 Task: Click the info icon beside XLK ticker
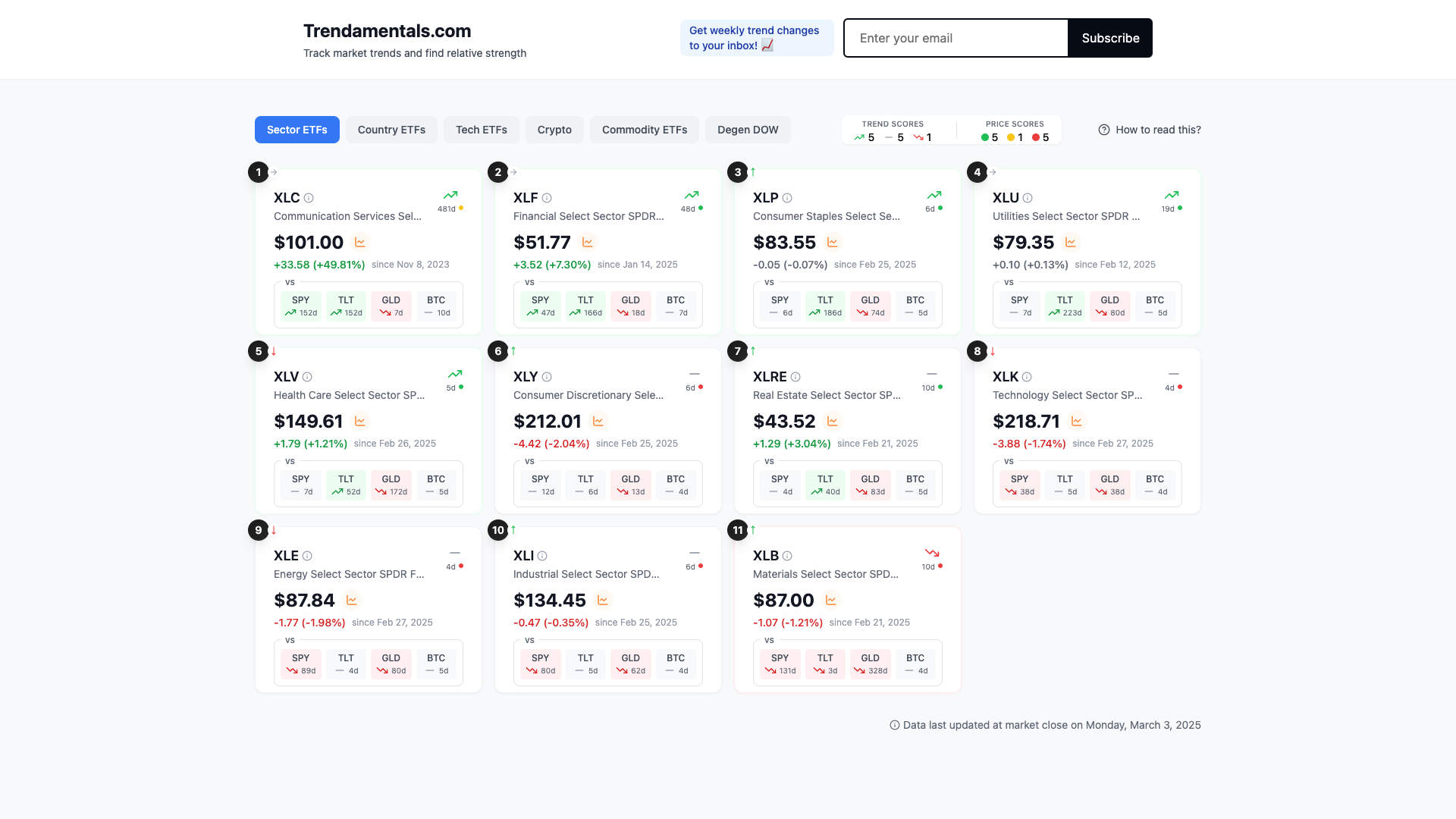(x=1027, y=377)
